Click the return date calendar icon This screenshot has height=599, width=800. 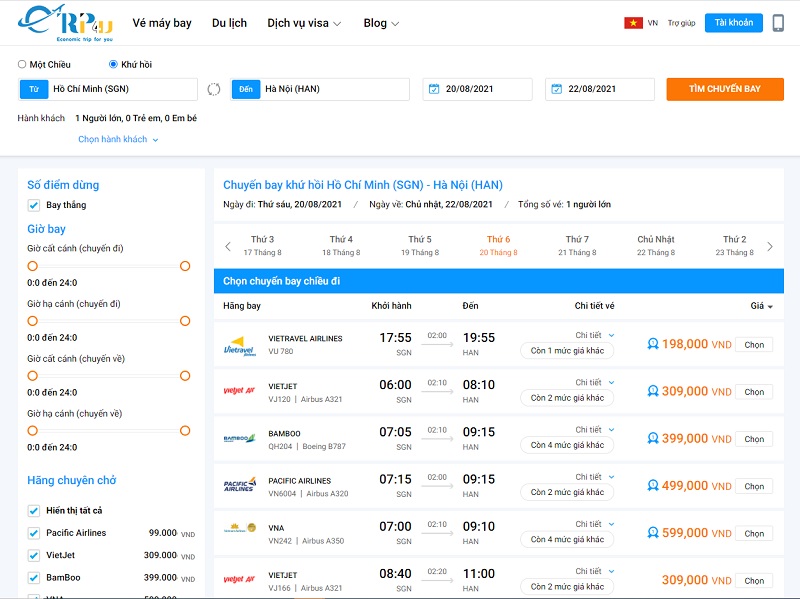(x=556, y=89)
